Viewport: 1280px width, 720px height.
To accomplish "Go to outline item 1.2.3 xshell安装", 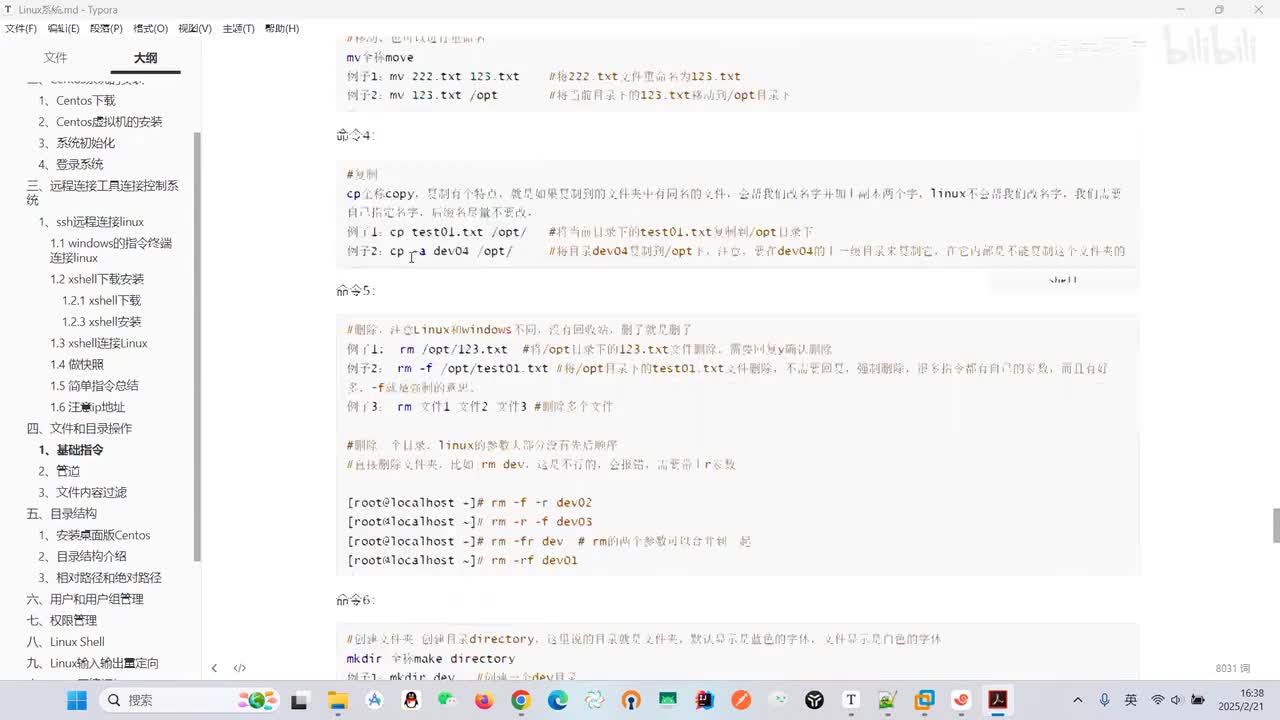I will coord(101,322).
